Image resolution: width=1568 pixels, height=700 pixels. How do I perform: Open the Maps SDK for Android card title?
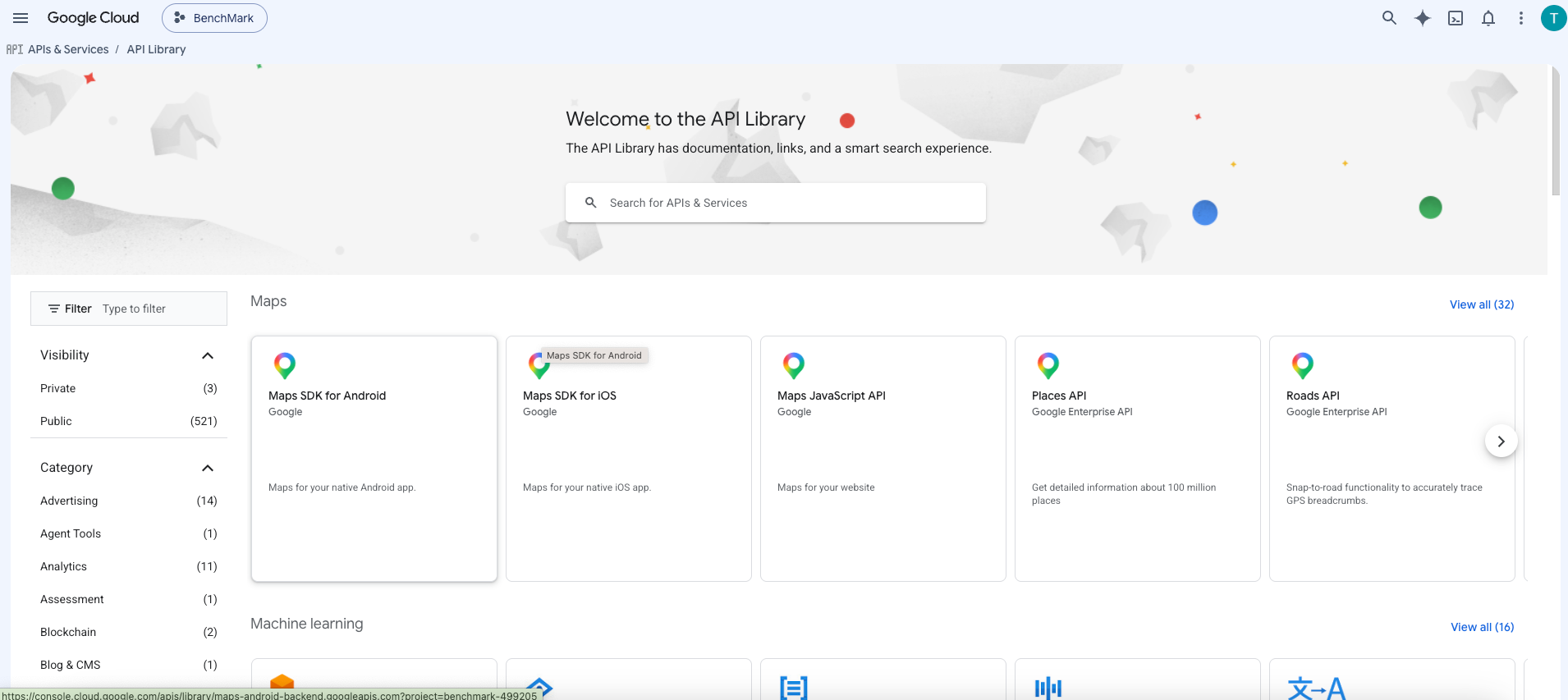point(327,396)
